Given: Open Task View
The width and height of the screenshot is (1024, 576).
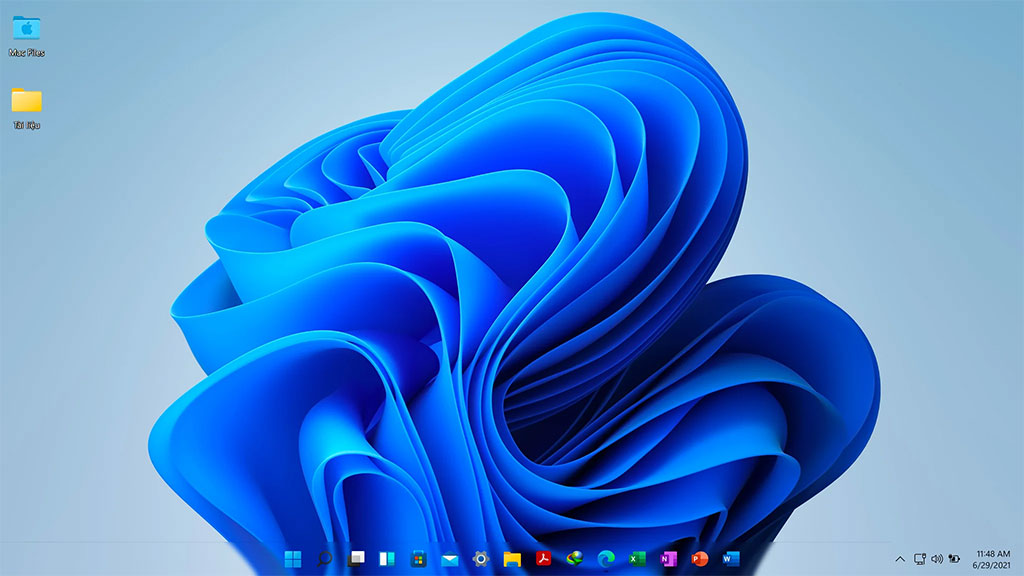Looking at the screenshot, I should click(x=355, y=558).
